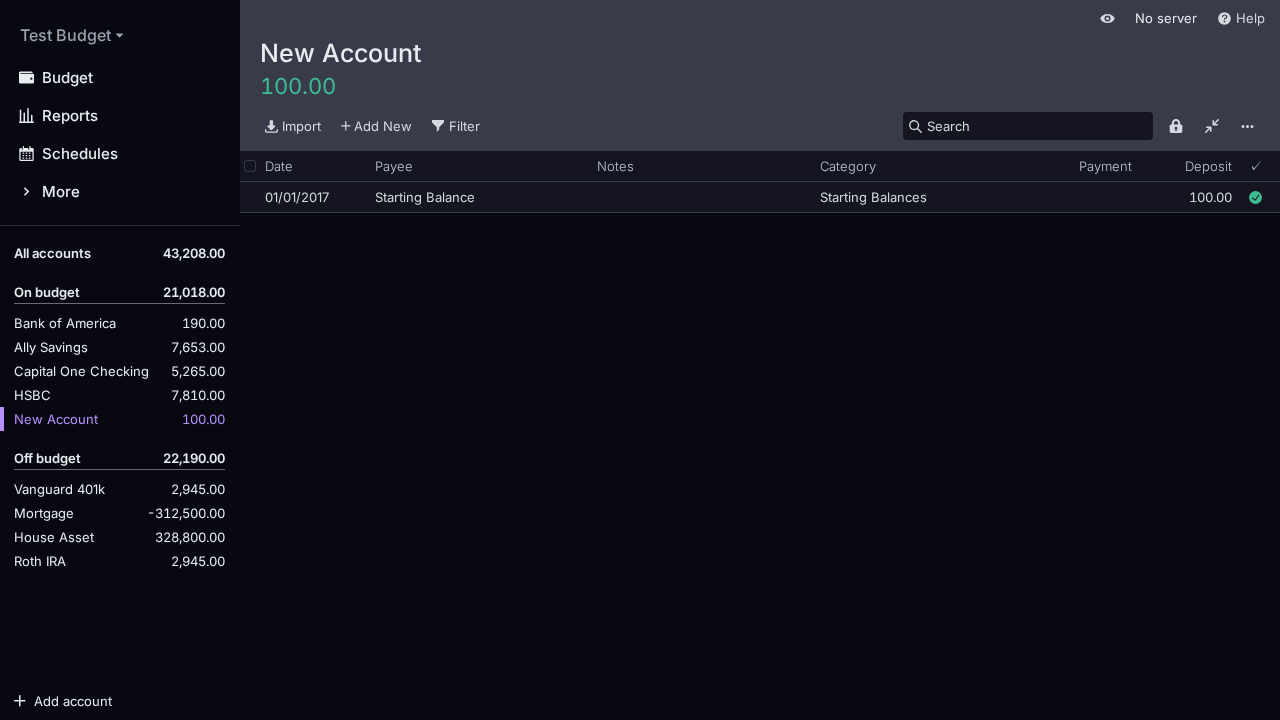Screen dimensions: 1280x720
Task: Check the select-all transactions checkbox
Action: tap(250, 166)
